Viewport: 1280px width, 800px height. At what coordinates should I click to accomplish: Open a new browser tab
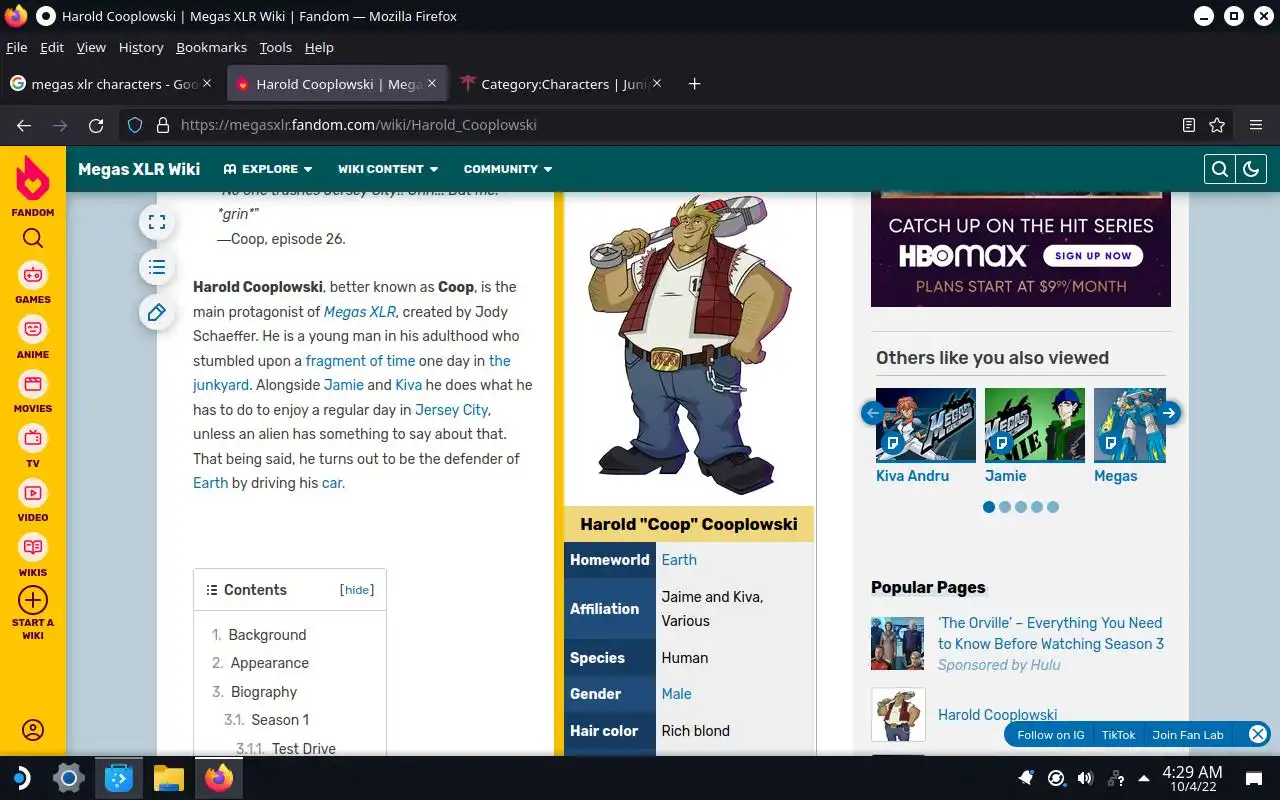click(x=694, y=84)
